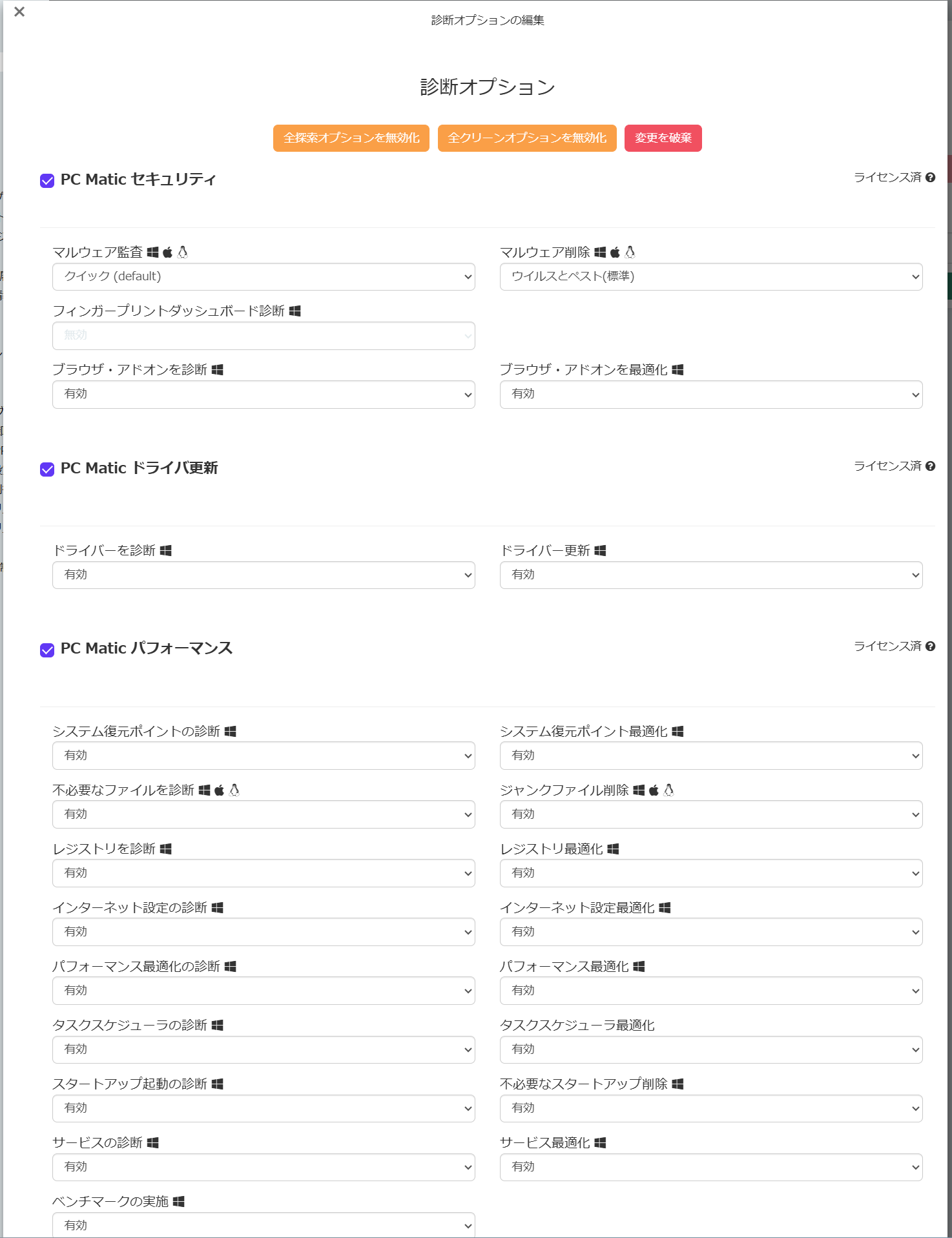Discard changes with 変更を破棄 button
The width and height of the screenshot is (952, 1238).
[663, 138]
